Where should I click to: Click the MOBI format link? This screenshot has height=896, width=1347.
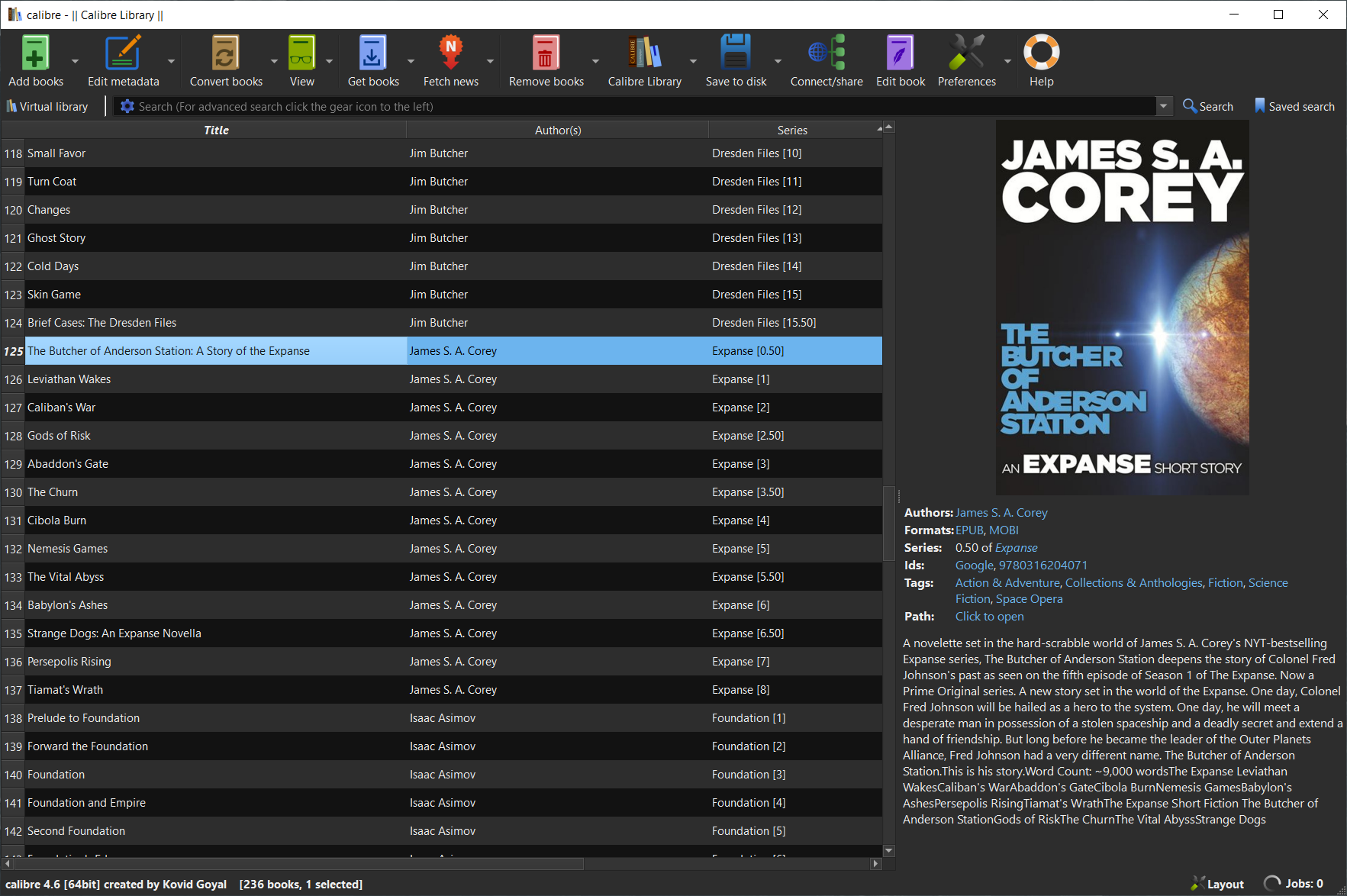coord(1004,530)
